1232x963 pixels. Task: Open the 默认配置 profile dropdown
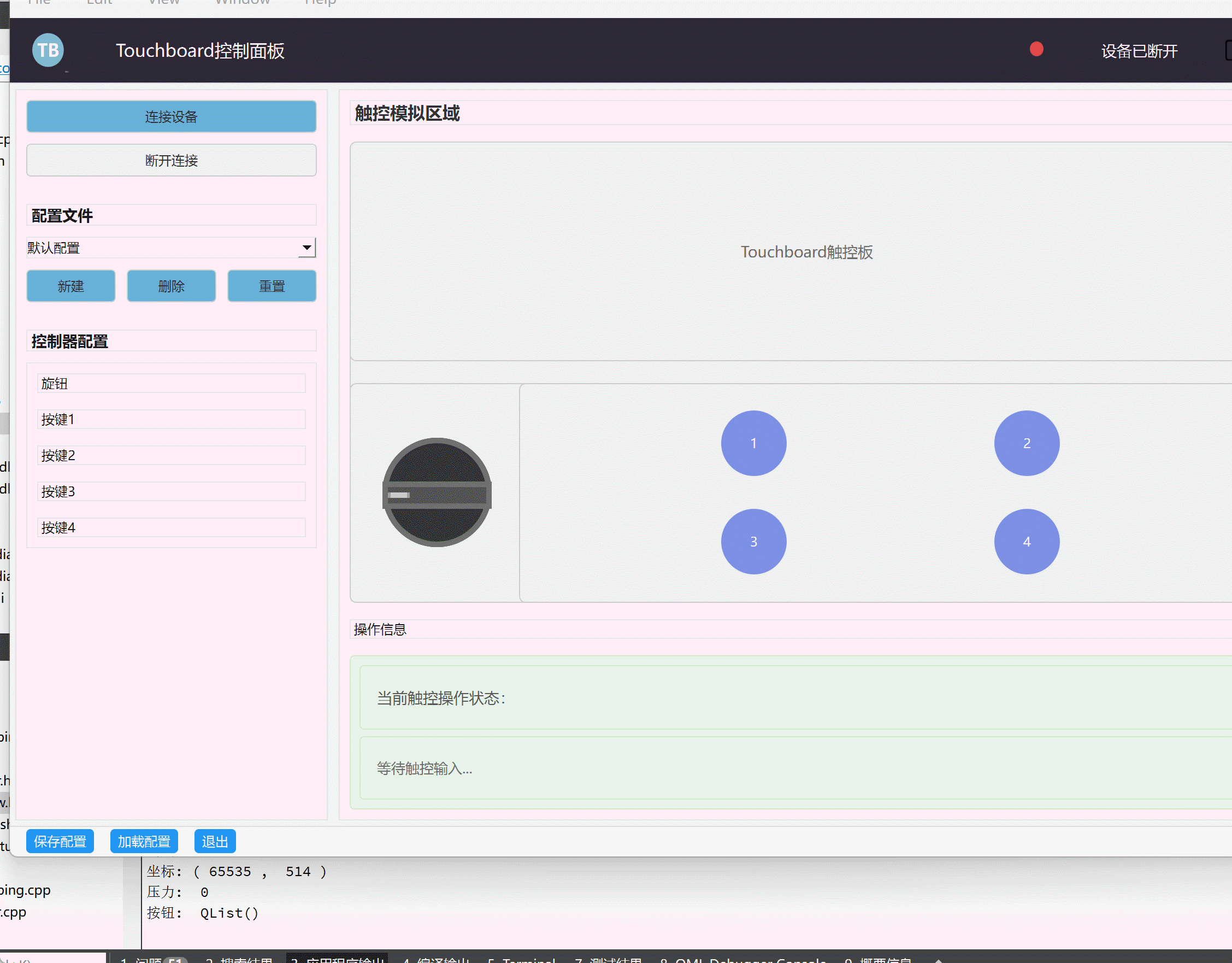pyautogui.click(x=306, y=248)
